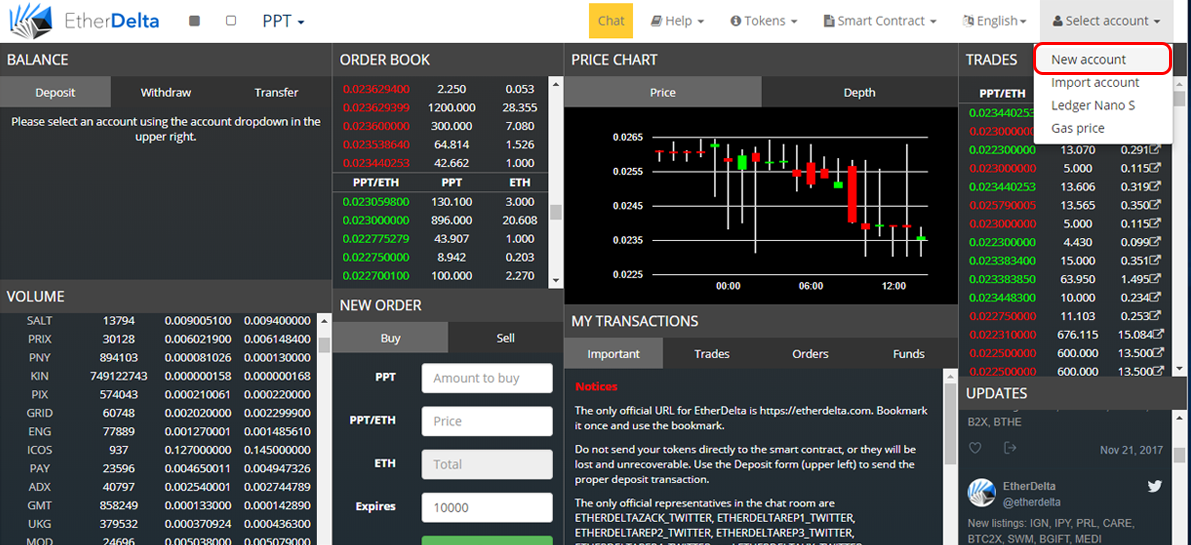Open the Orders tab in My Transactions
This screenshot has height=545, width=1191.
(x=810, y=354)
